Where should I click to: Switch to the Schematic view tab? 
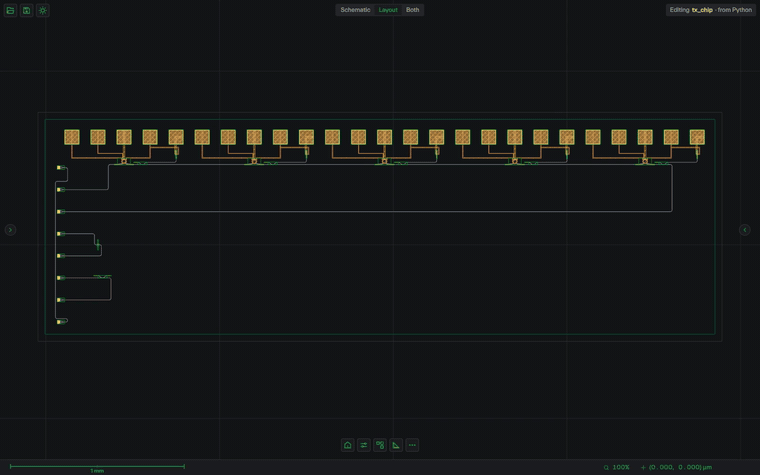point(355,10)
